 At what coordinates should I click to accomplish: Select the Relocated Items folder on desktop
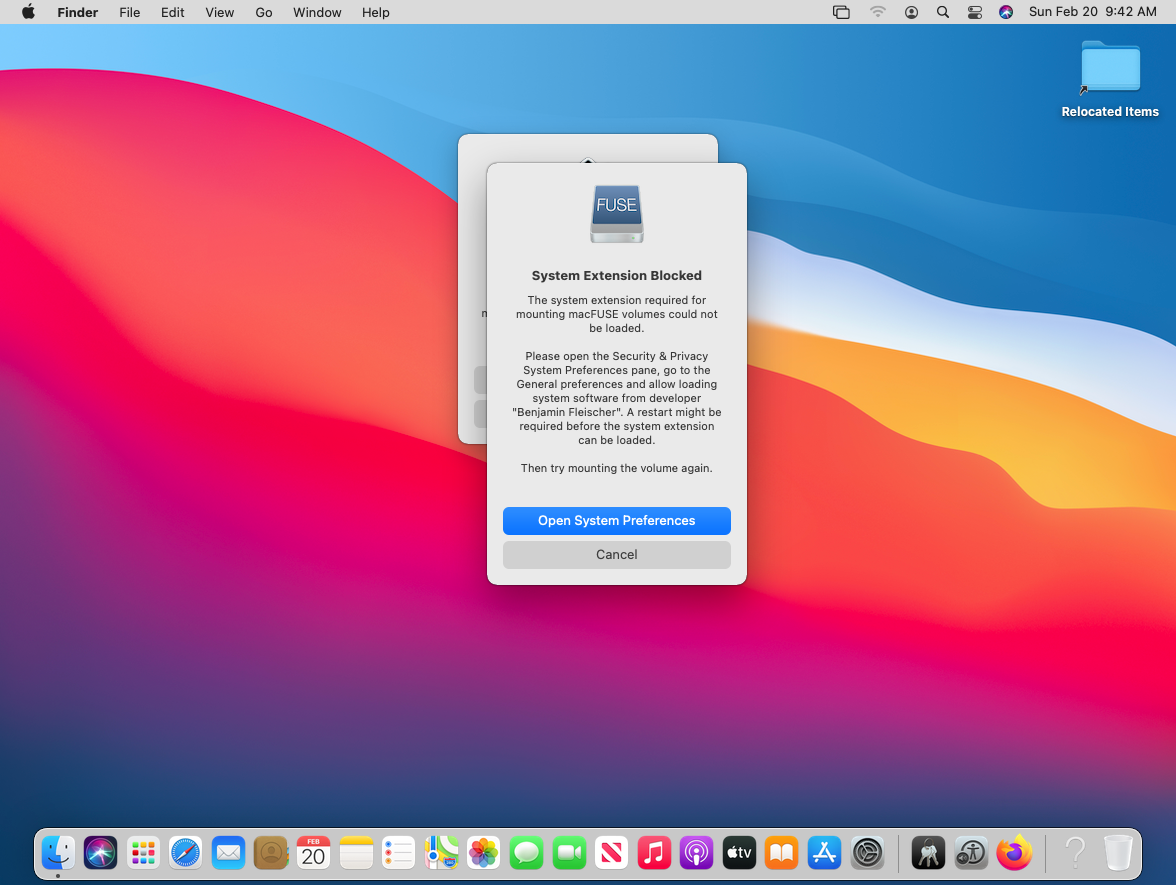point(1110,80)
